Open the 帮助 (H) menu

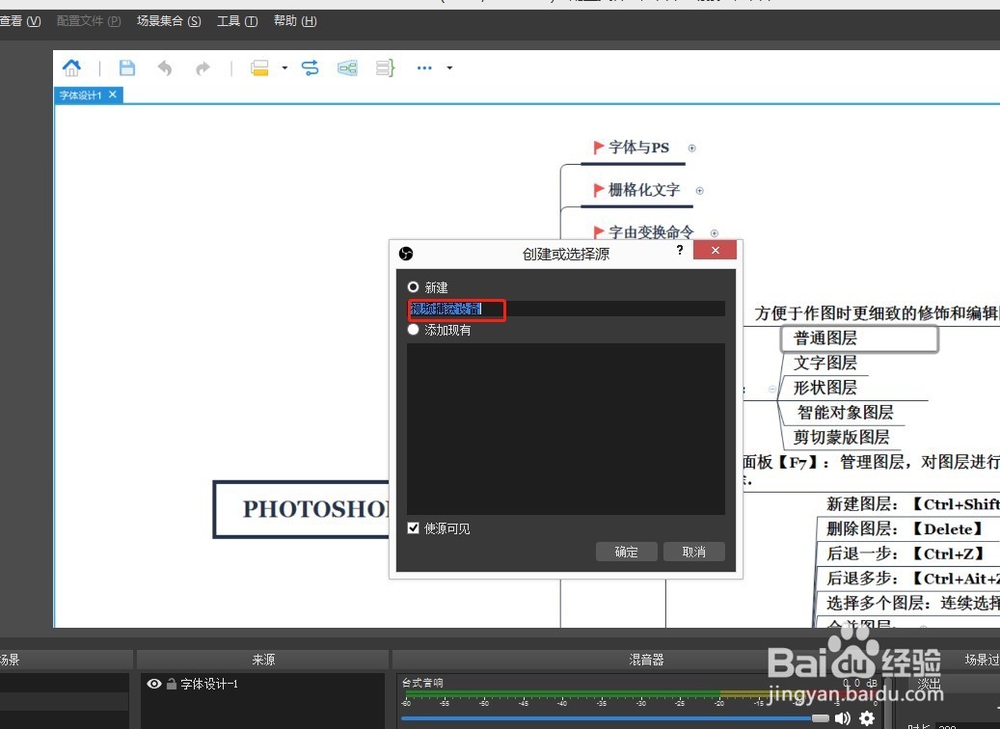click(295, 21)
